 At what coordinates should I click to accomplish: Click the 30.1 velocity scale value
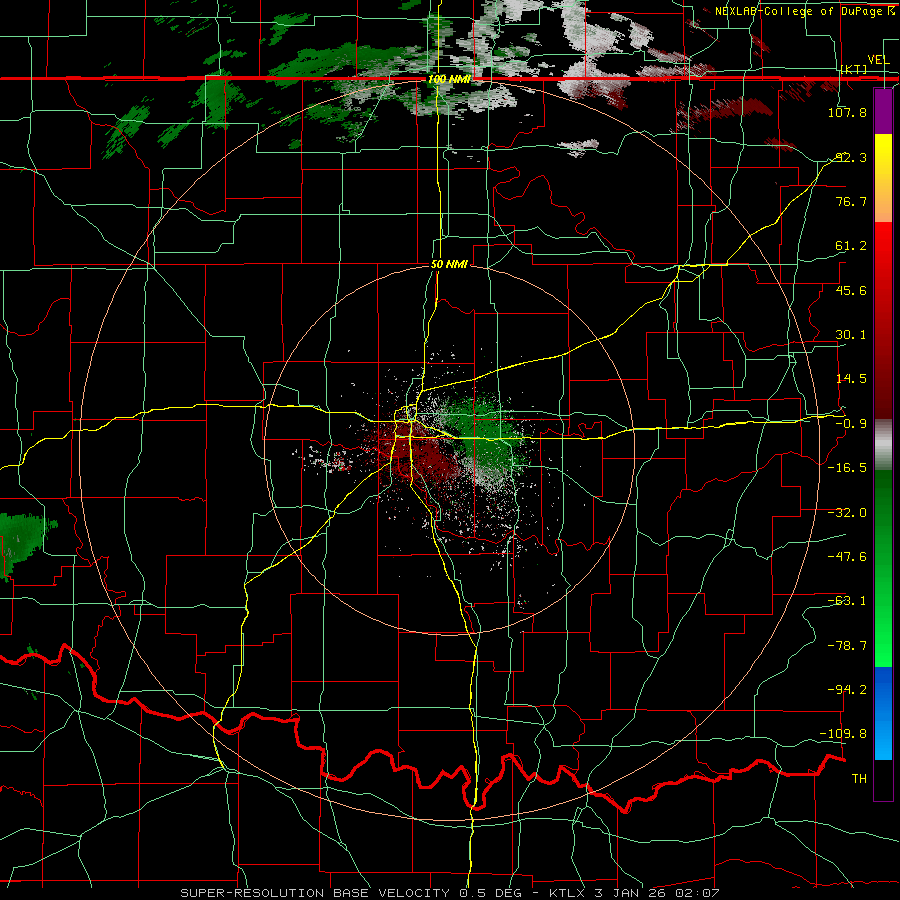click(x=851, y=335)
